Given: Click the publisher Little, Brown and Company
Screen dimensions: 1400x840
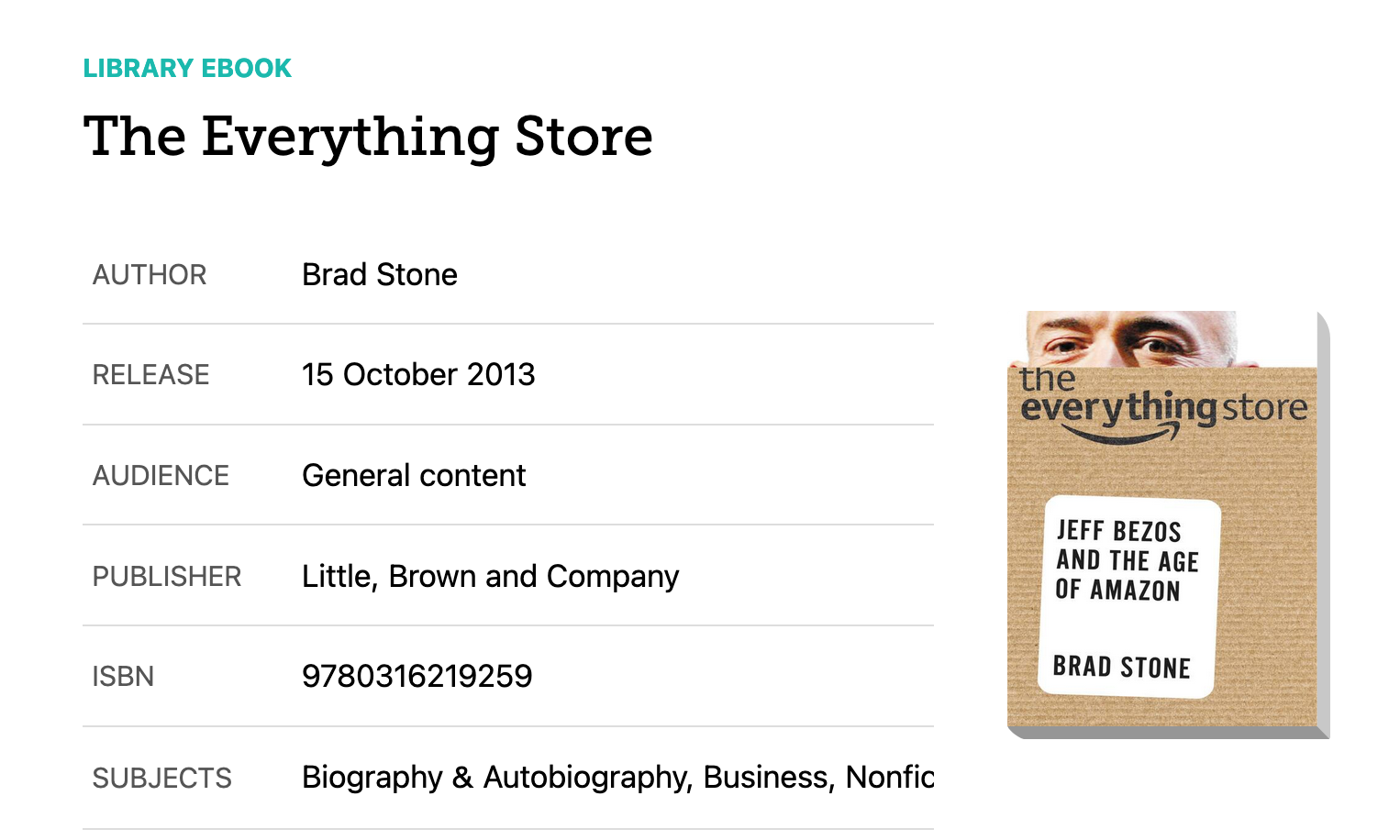Looking at the screenshot, I should pyautogui.click(x=491, y=577).
